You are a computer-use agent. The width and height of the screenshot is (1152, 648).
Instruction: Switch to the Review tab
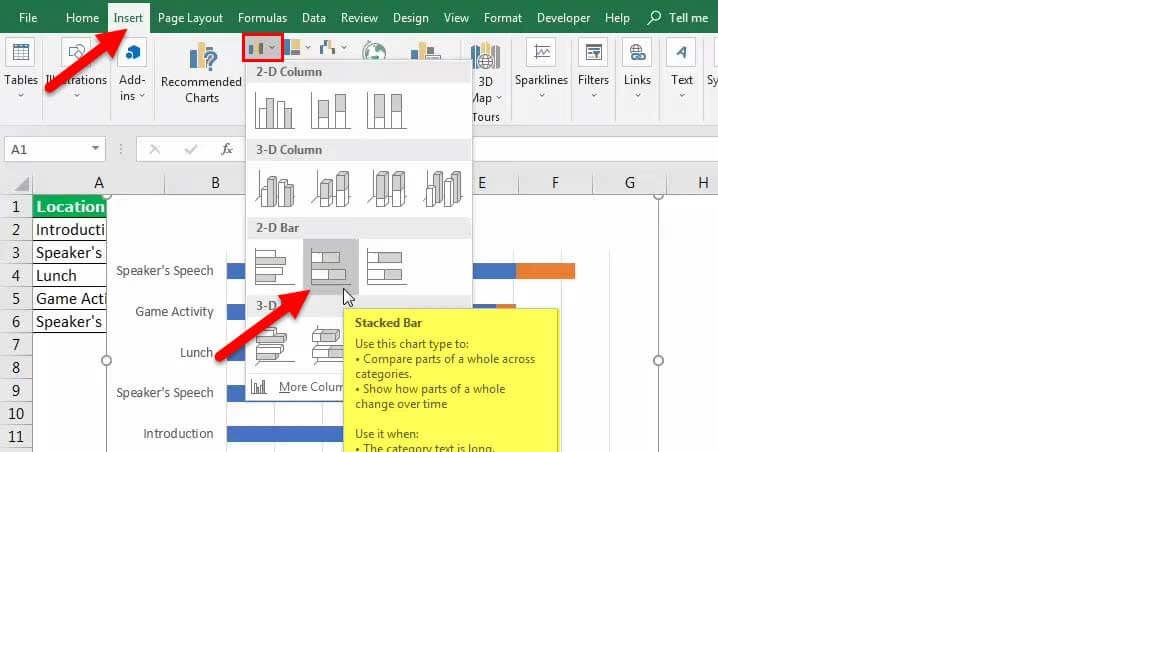point(359,18)
